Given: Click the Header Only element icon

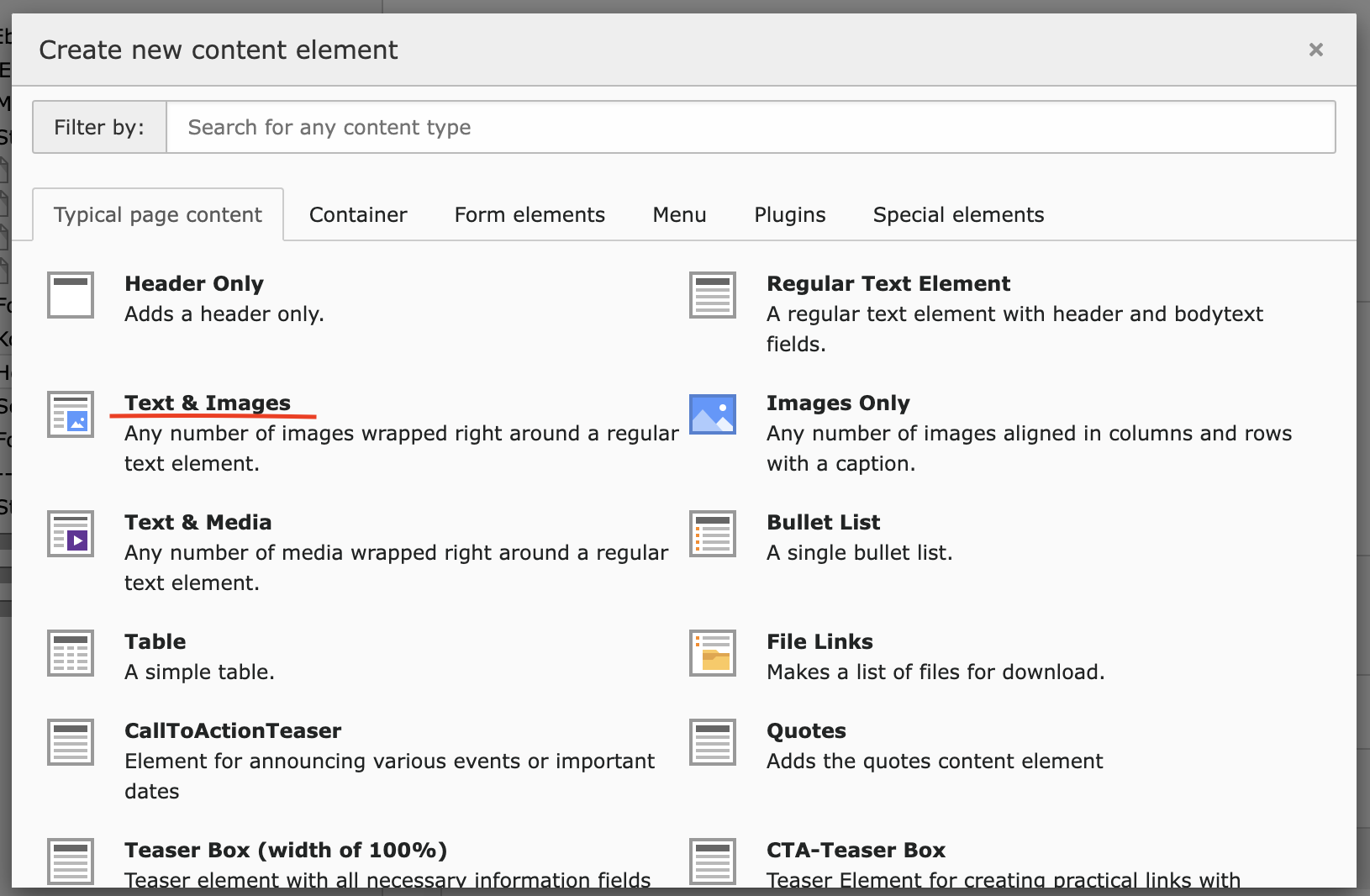Looking at the screenshot, I should pyautogui.click(x=71, y=295).
